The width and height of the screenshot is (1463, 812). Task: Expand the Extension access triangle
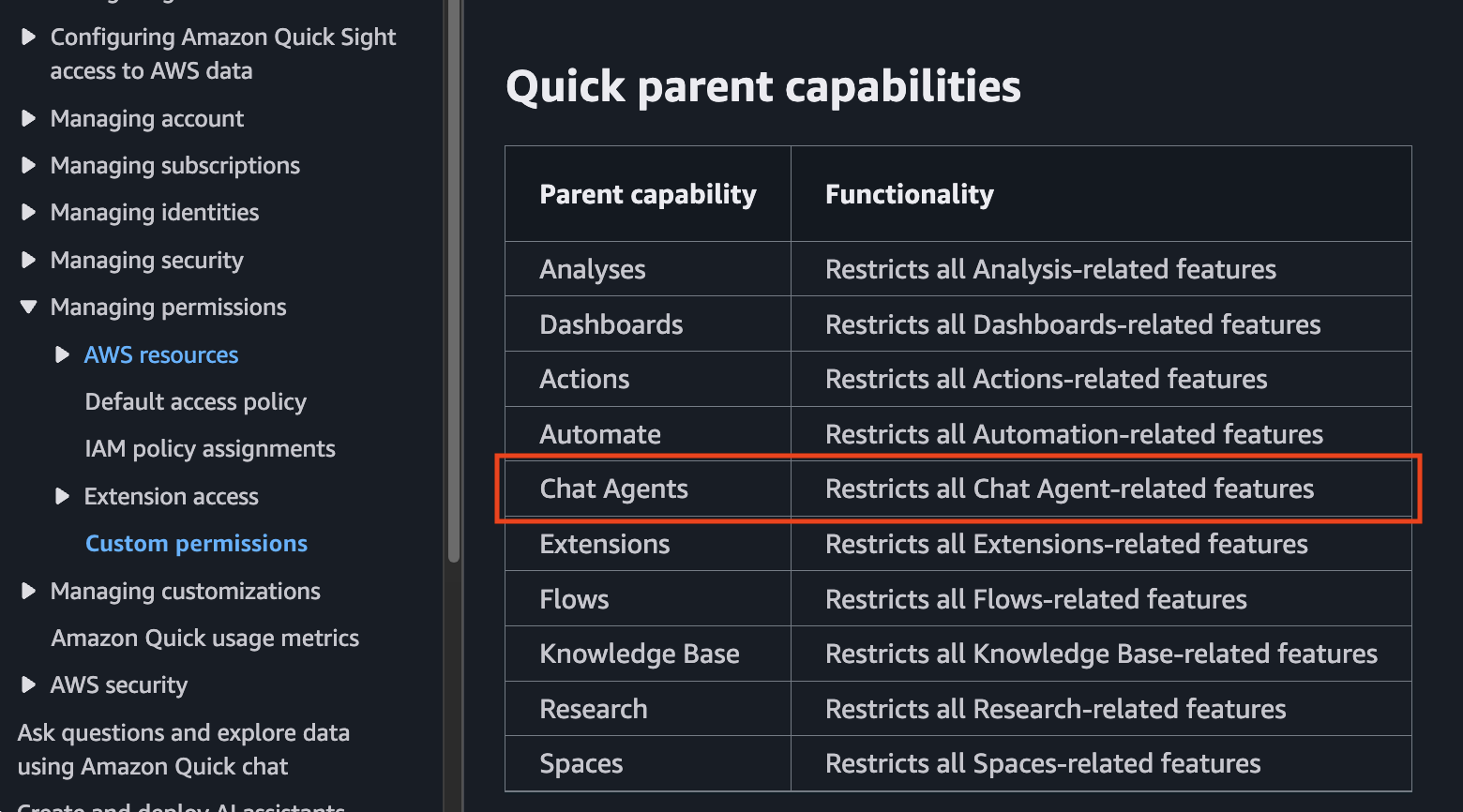point(62,496)
